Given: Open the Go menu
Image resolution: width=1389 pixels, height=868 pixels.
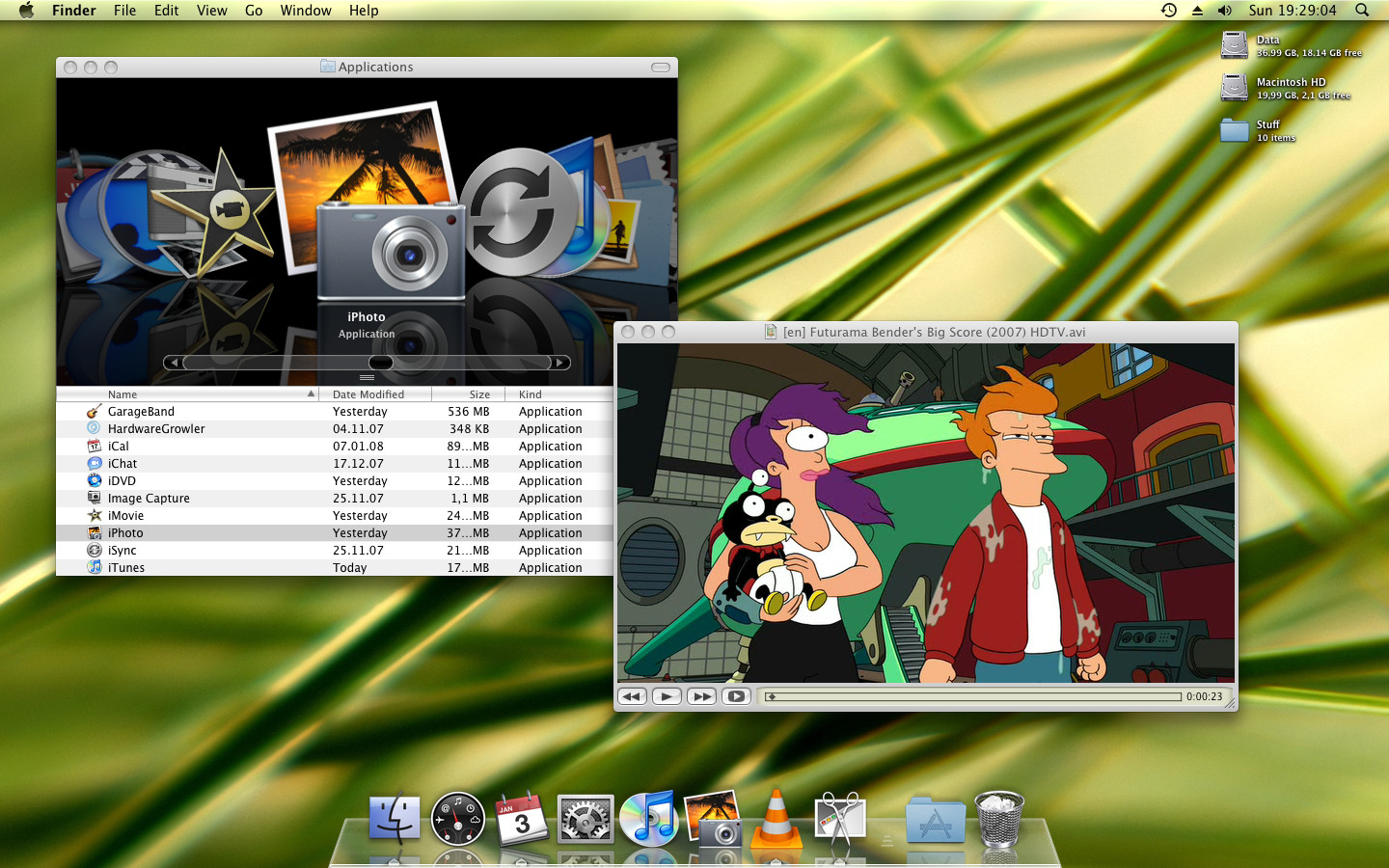Looking at the screenshot, I should coord(254,11).
